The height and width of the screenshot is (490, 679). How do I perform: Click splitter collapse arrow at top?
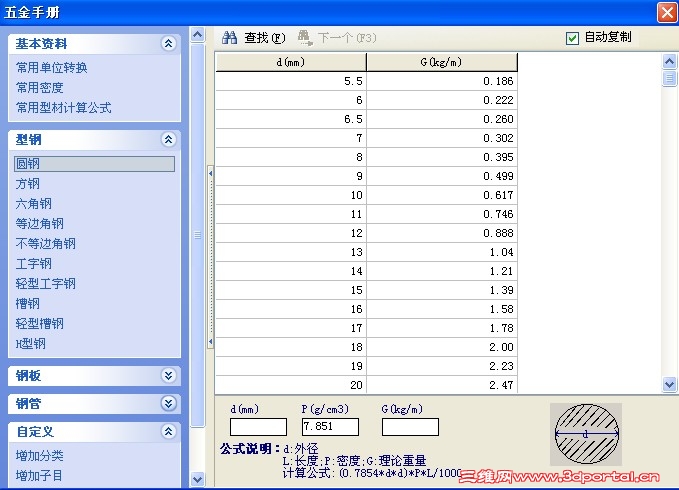coord(210,173)
